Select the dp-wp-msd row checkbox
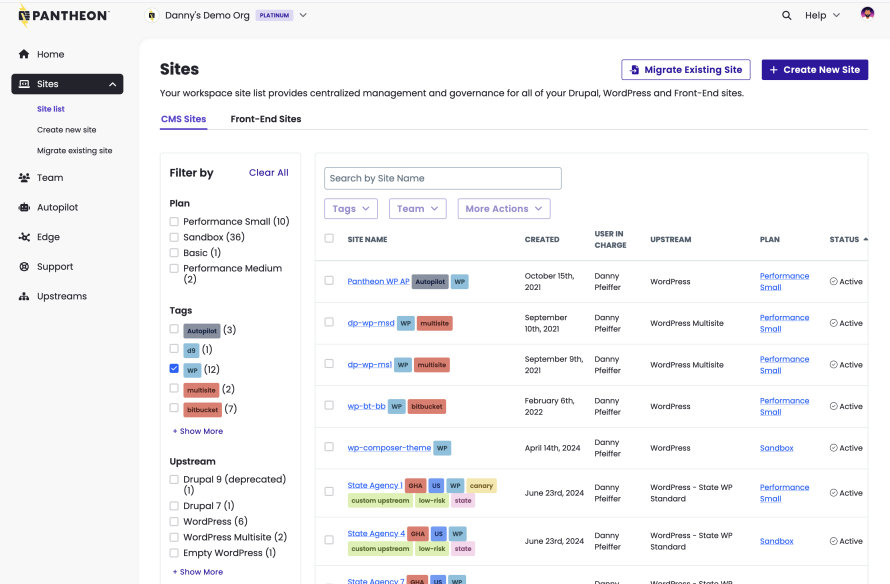 point(329,322)
